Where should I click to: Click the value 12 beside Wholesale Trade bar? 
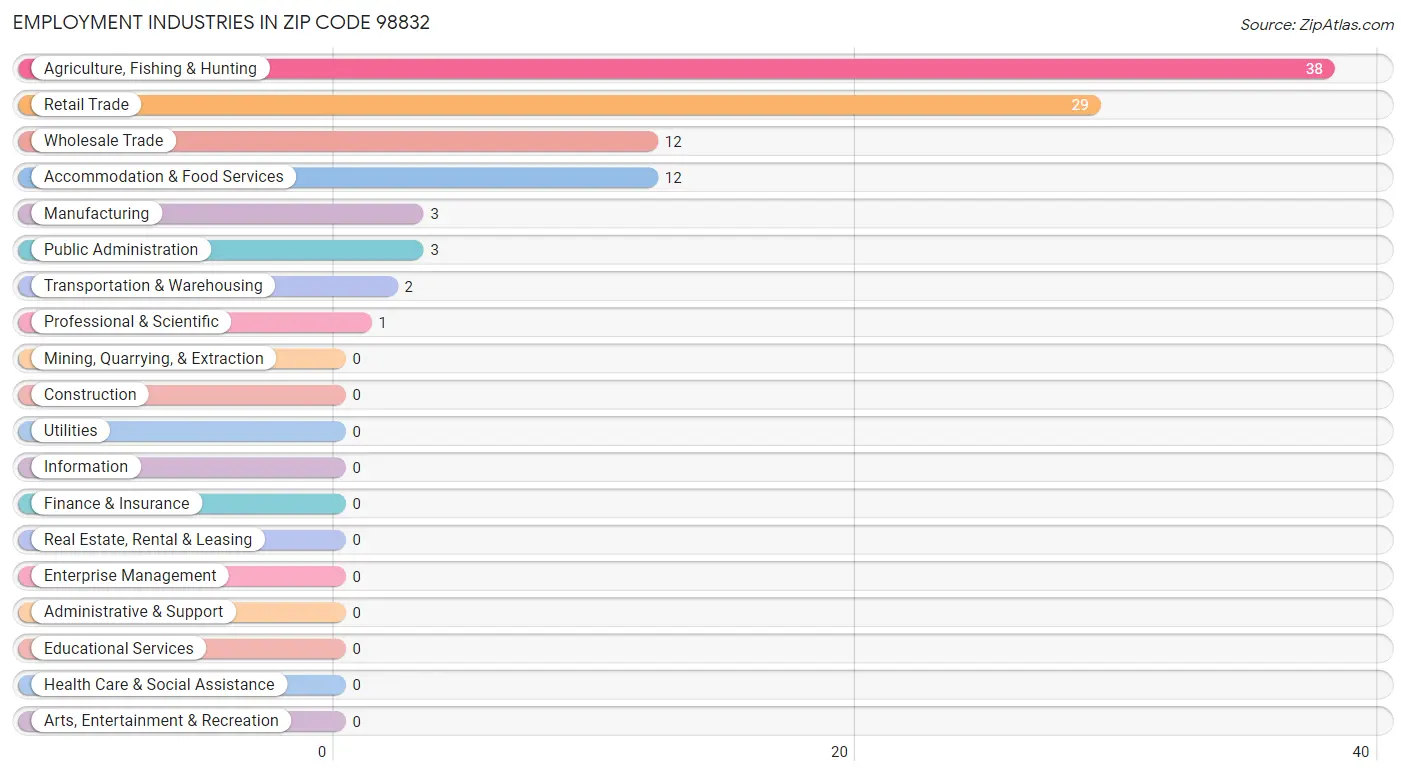click(673, 141)
